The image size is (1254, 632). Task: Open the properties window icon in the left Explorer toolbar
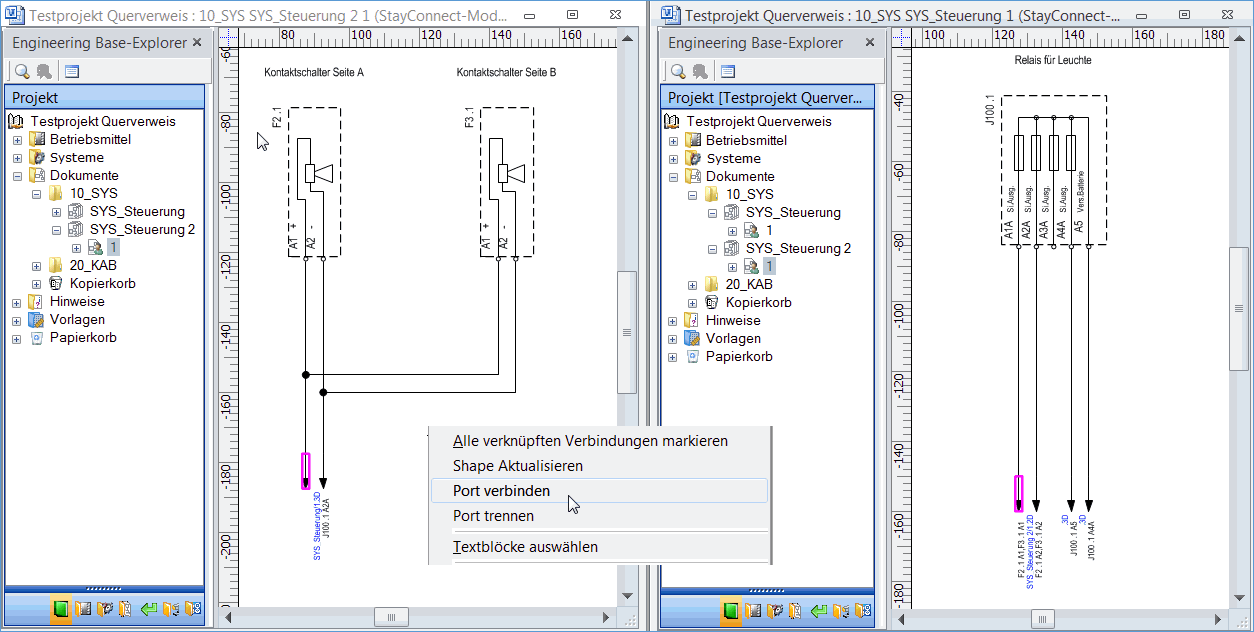click(72, 71)
